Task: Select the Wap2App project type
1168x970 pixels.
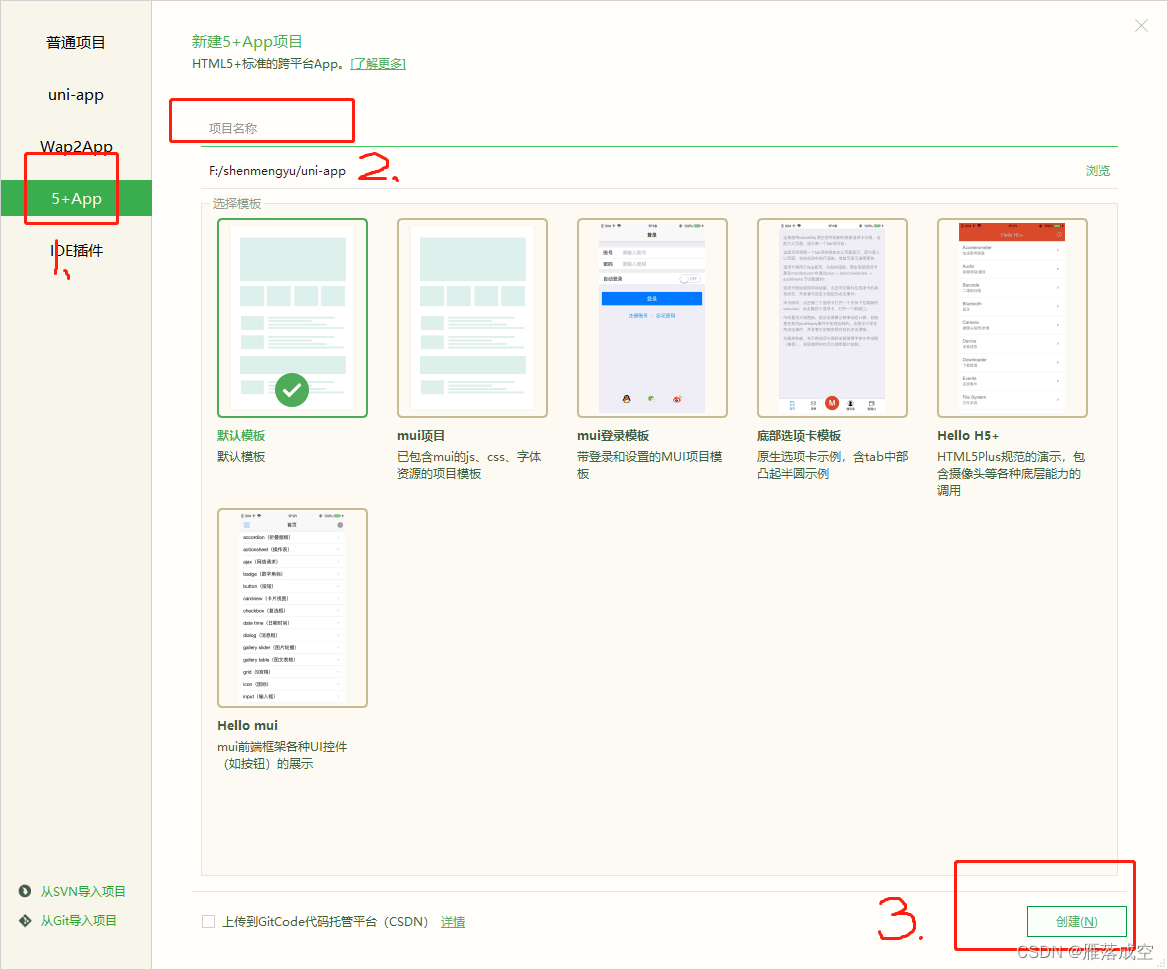Action: (x=75, y=146)
